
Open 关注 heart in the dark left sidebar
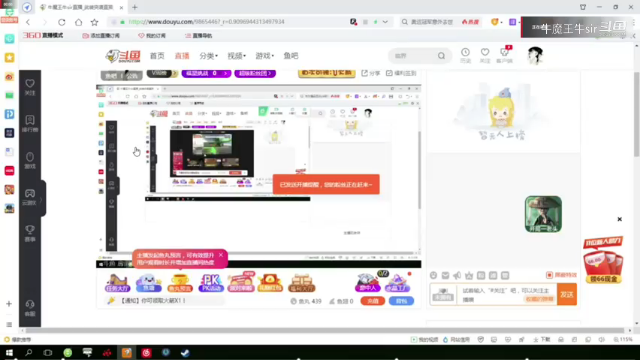tap(30, 87)
